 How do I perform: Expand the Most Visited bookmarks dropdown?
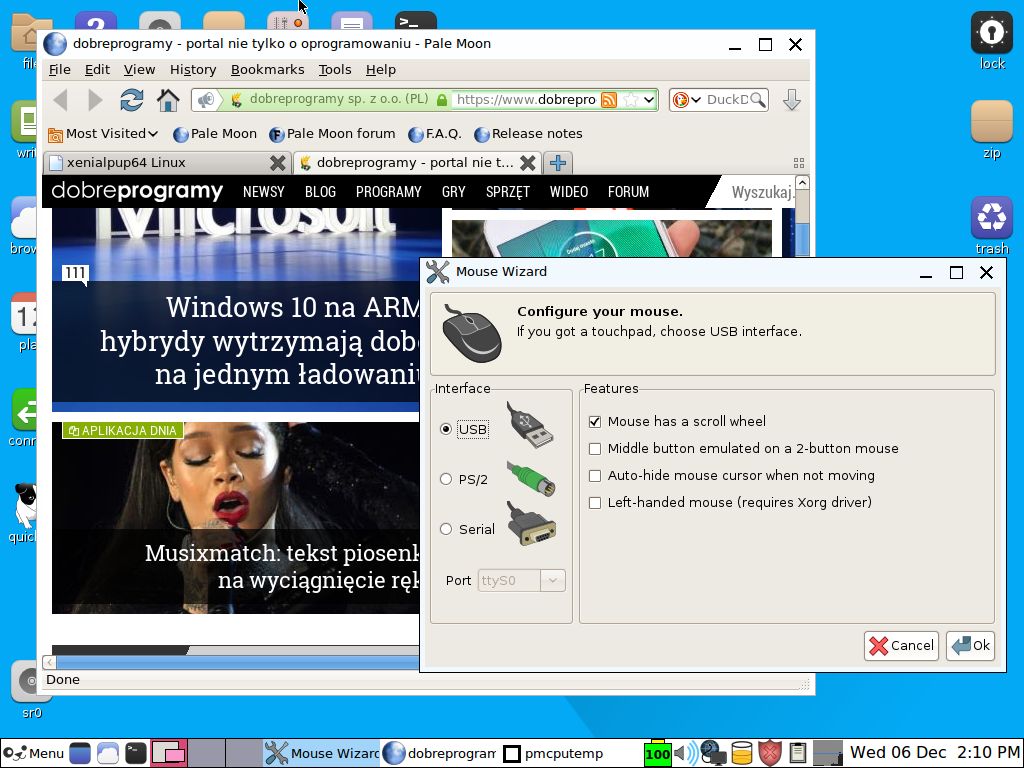[103, 134]
